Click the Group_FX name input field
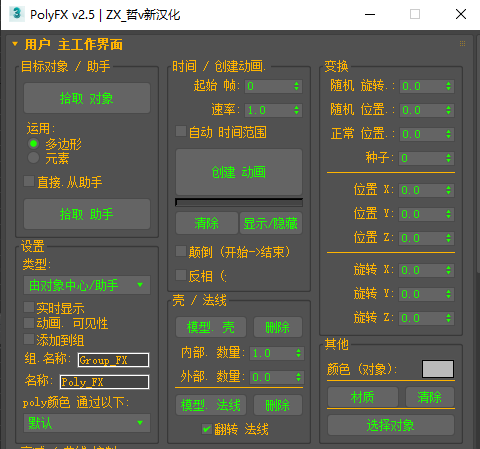 point(113,360)
